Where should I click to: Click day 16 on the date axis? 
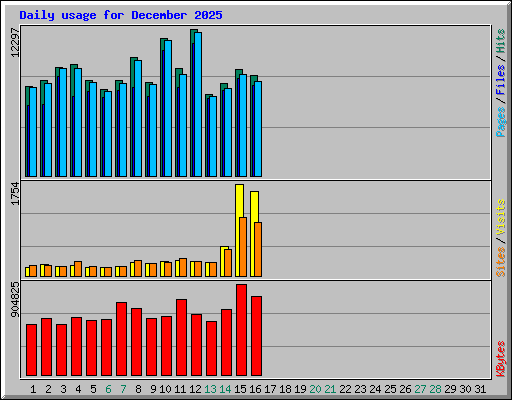click(255, 389)
